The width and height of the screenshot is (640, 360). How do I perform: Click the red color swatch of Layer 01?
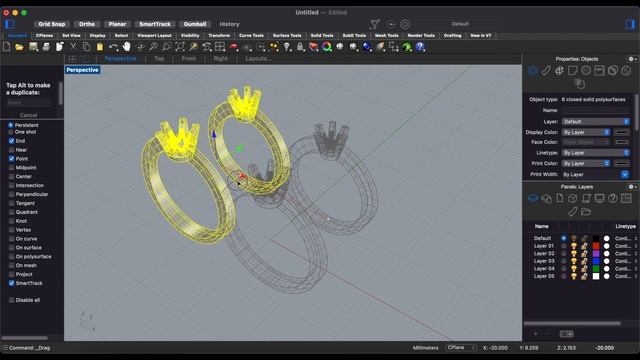[x=596, y=246]
